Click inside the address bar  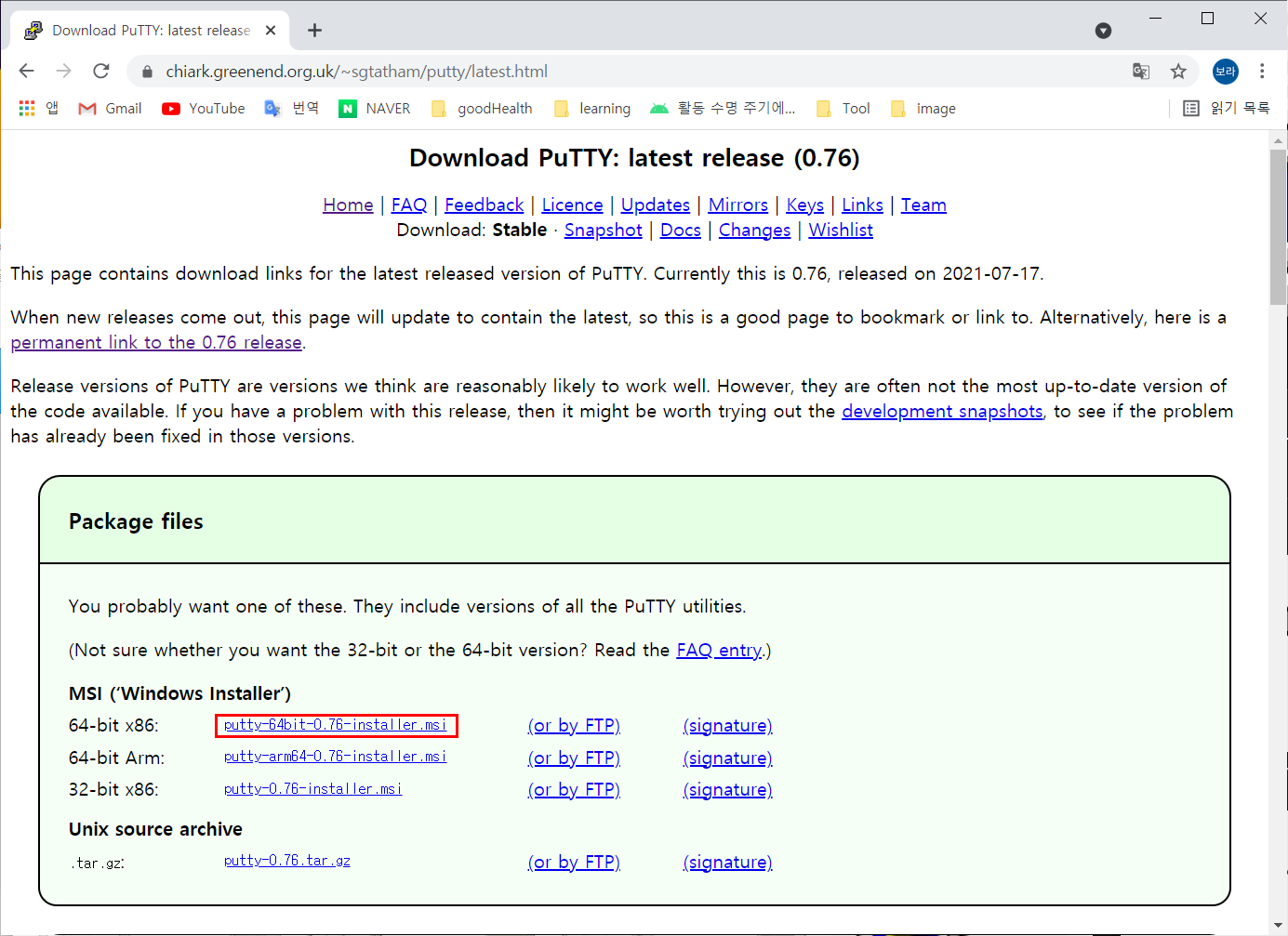tap(558, 71)
